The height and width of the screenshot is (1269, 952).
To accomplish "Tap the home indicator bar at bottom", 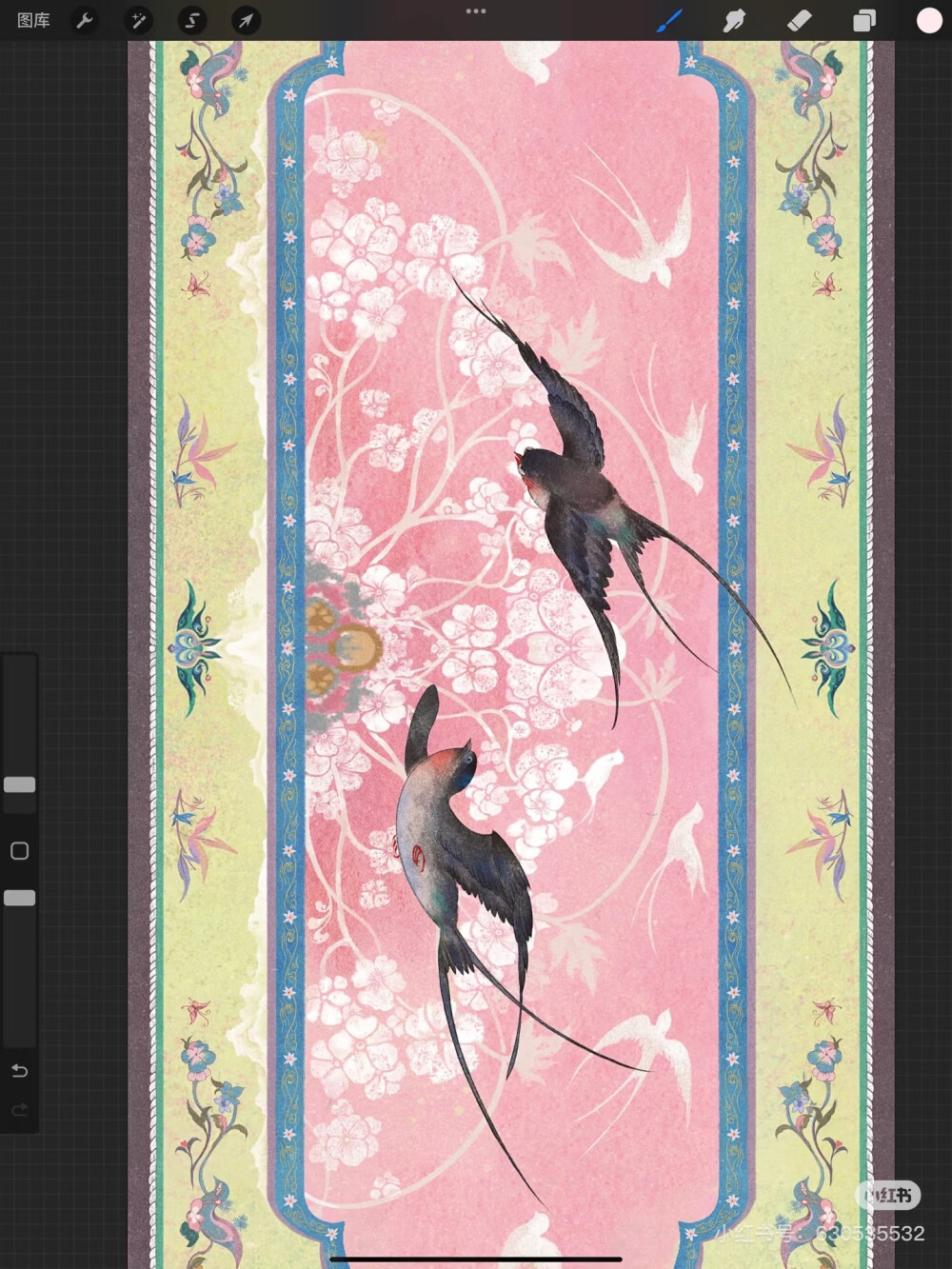I will pos(476,1259).
